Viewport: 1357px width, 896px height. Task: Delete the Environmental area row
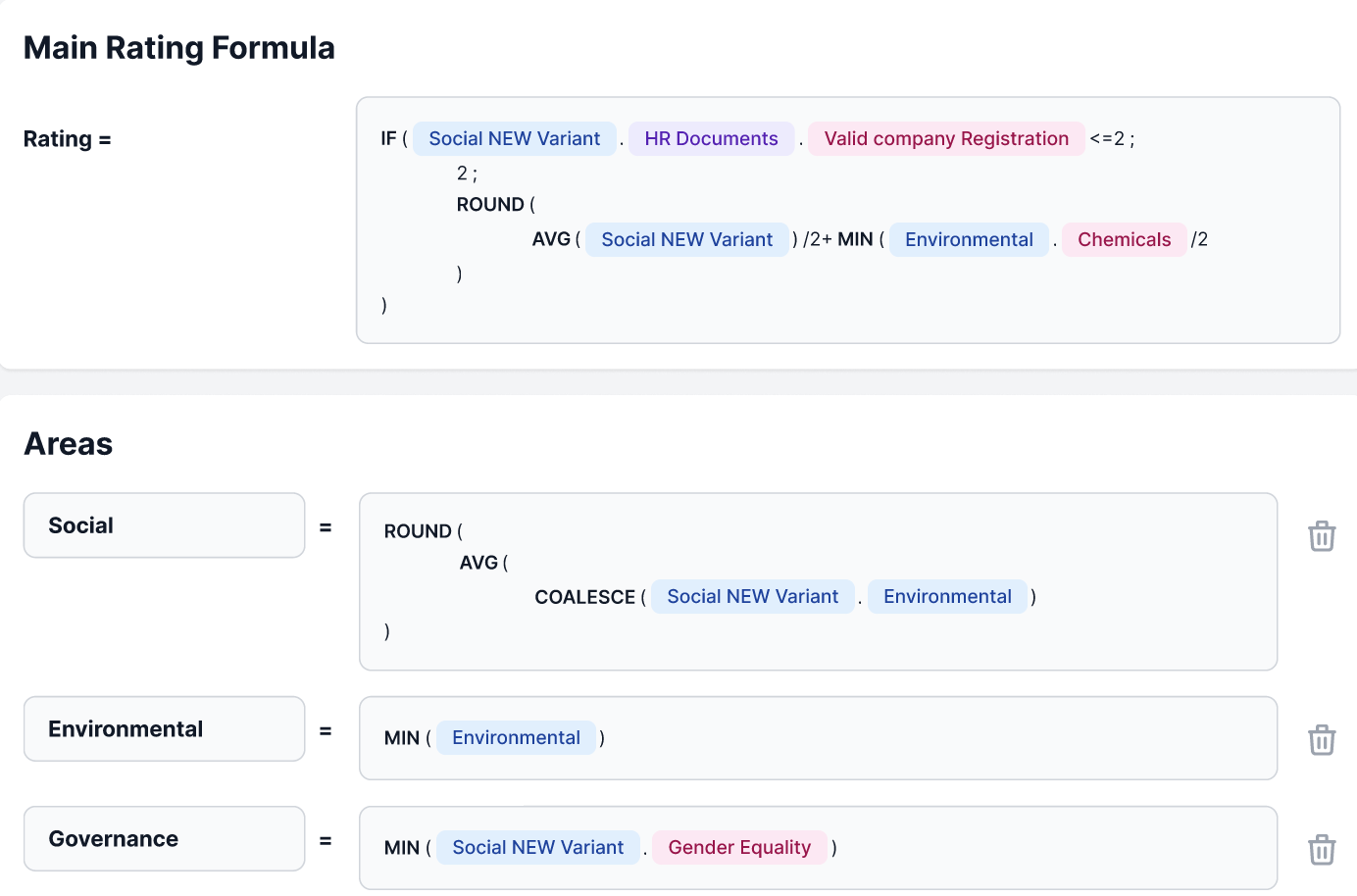coord(1322,740)
